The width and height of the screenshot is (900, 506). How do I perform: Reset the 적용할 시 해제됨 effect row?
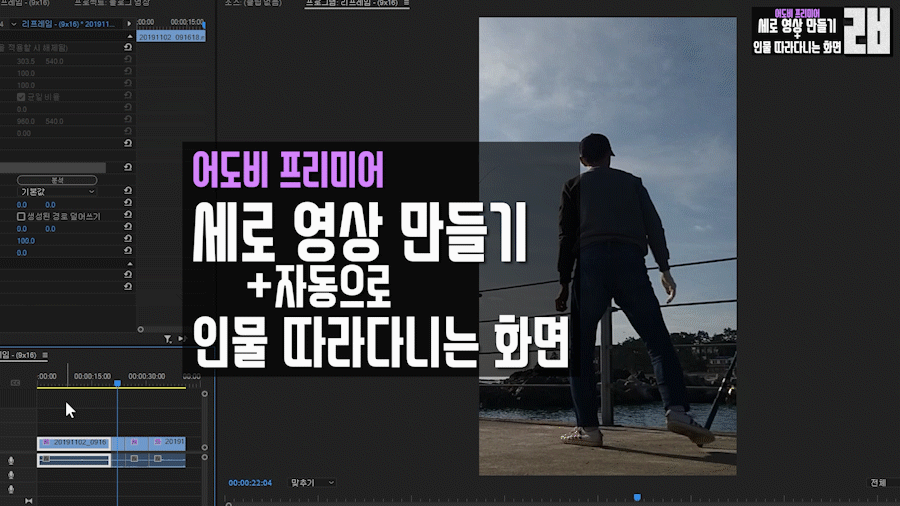[127, 47]
